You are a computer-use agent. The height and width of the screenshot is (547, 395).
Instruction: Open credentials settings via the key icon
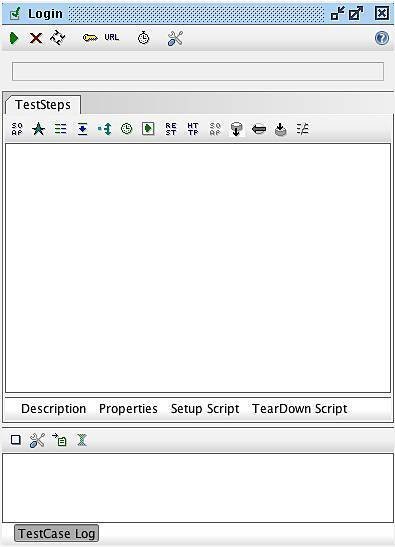tap(90, 38)
